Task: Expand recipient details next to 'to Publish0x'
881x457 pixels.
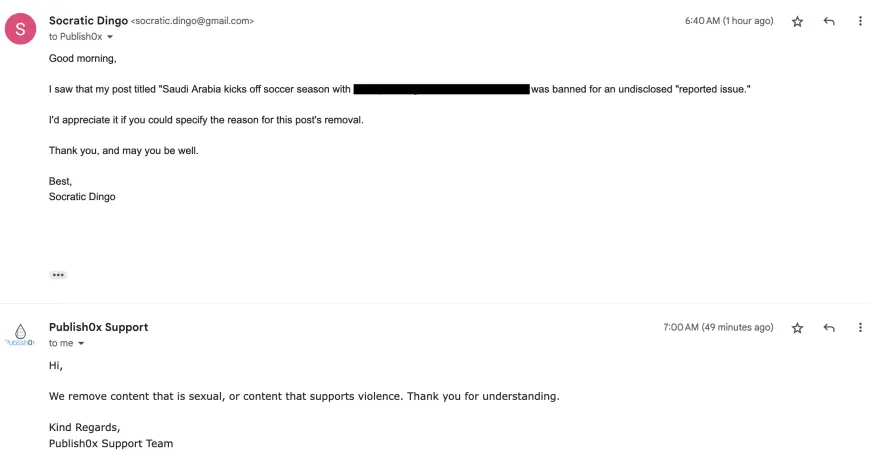Action: pyautogui.click(x=110, y=37)
